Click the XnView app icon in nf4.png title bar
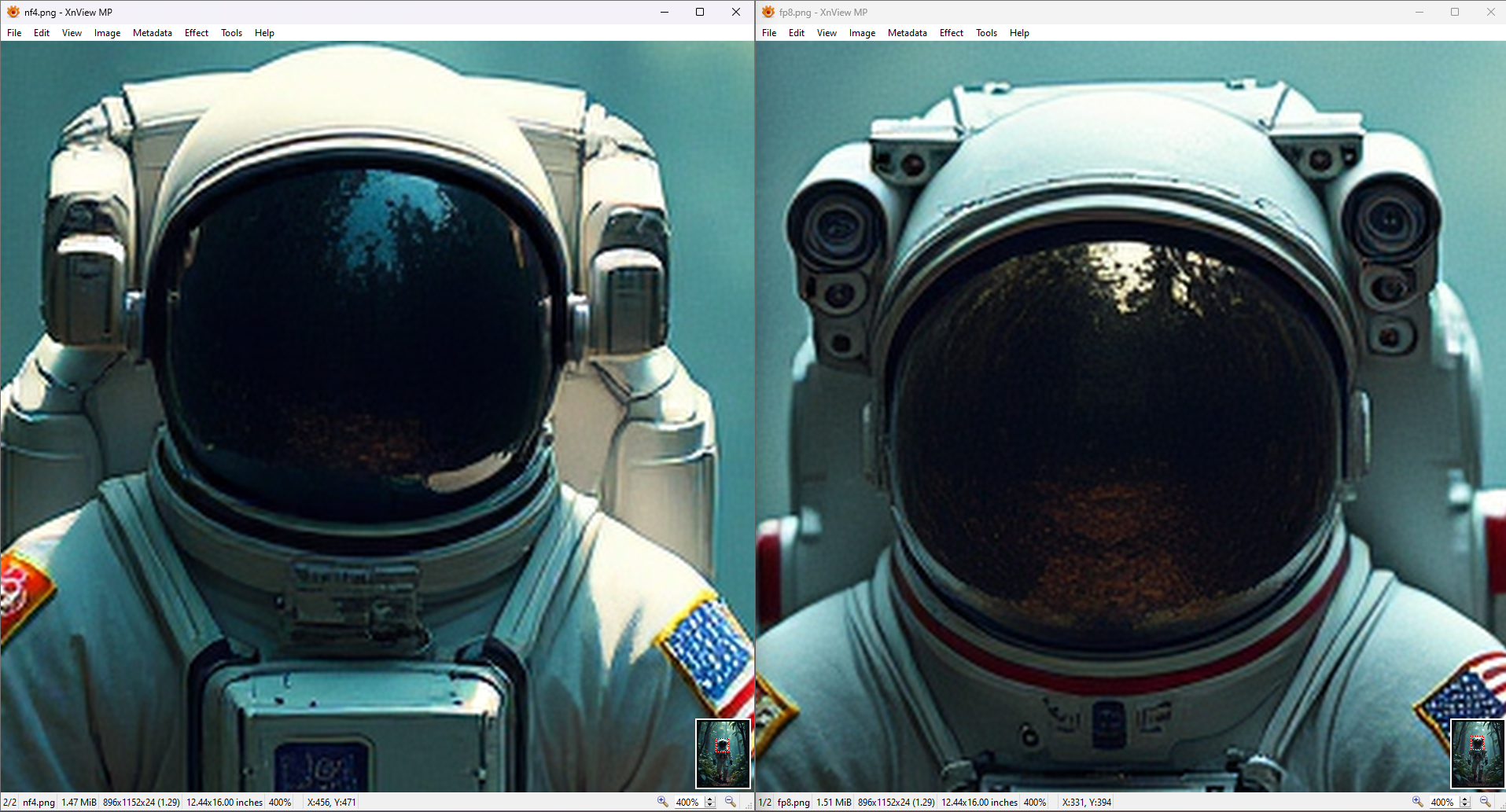Screen dimensions: 1506x812 (13, 12)
